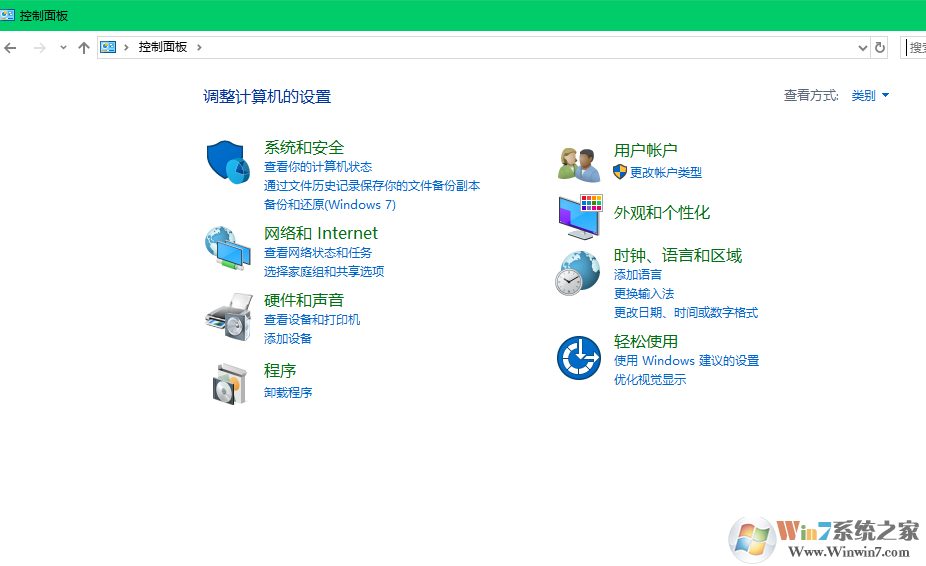Screen dimensions: 926x566
Task: Click the User Accounts people icon
Action: (578, 163)
